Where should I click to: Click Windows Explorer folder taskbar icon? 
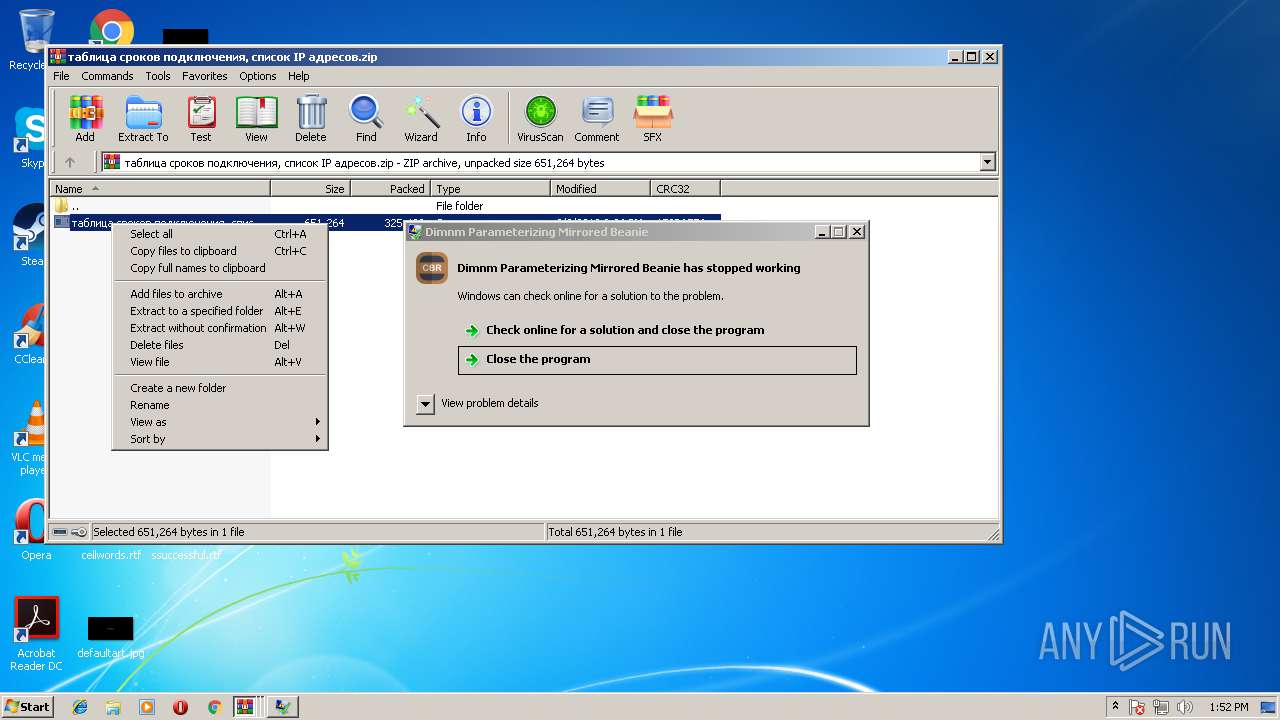113,707
